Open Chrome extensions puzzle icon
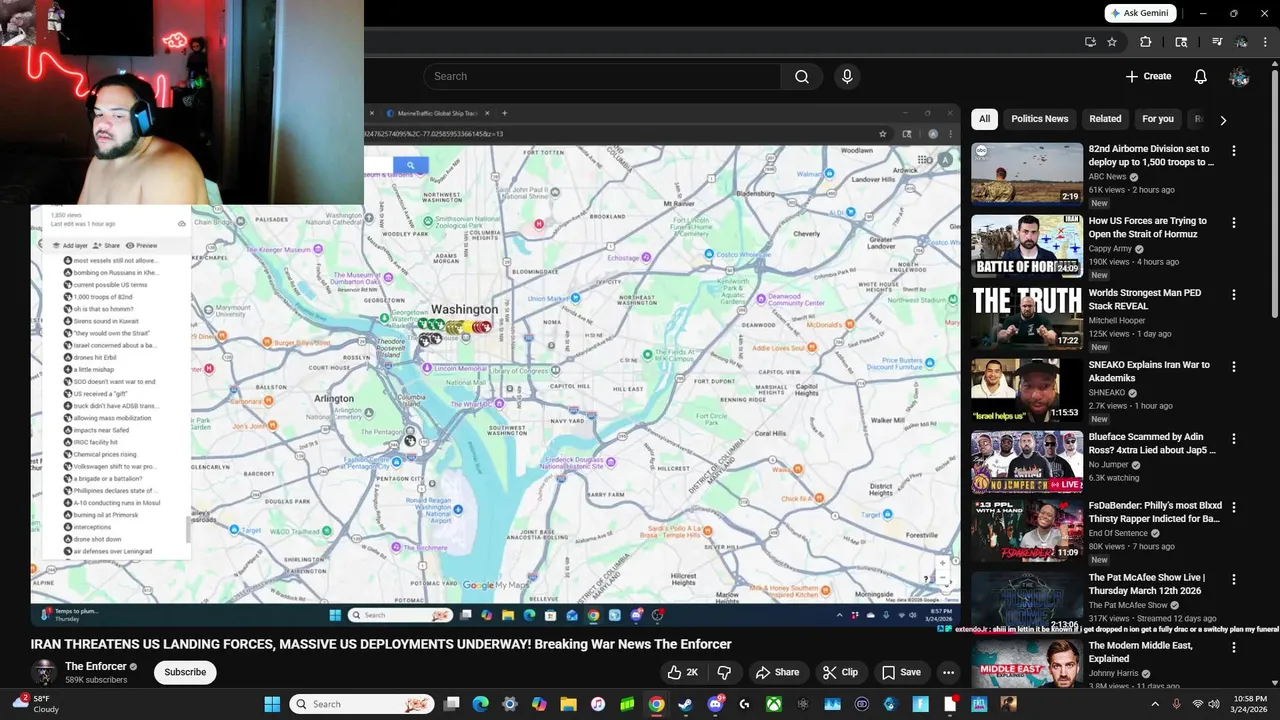The image size is (1280, 720). pyautogui.click(x=1146, y=42)
